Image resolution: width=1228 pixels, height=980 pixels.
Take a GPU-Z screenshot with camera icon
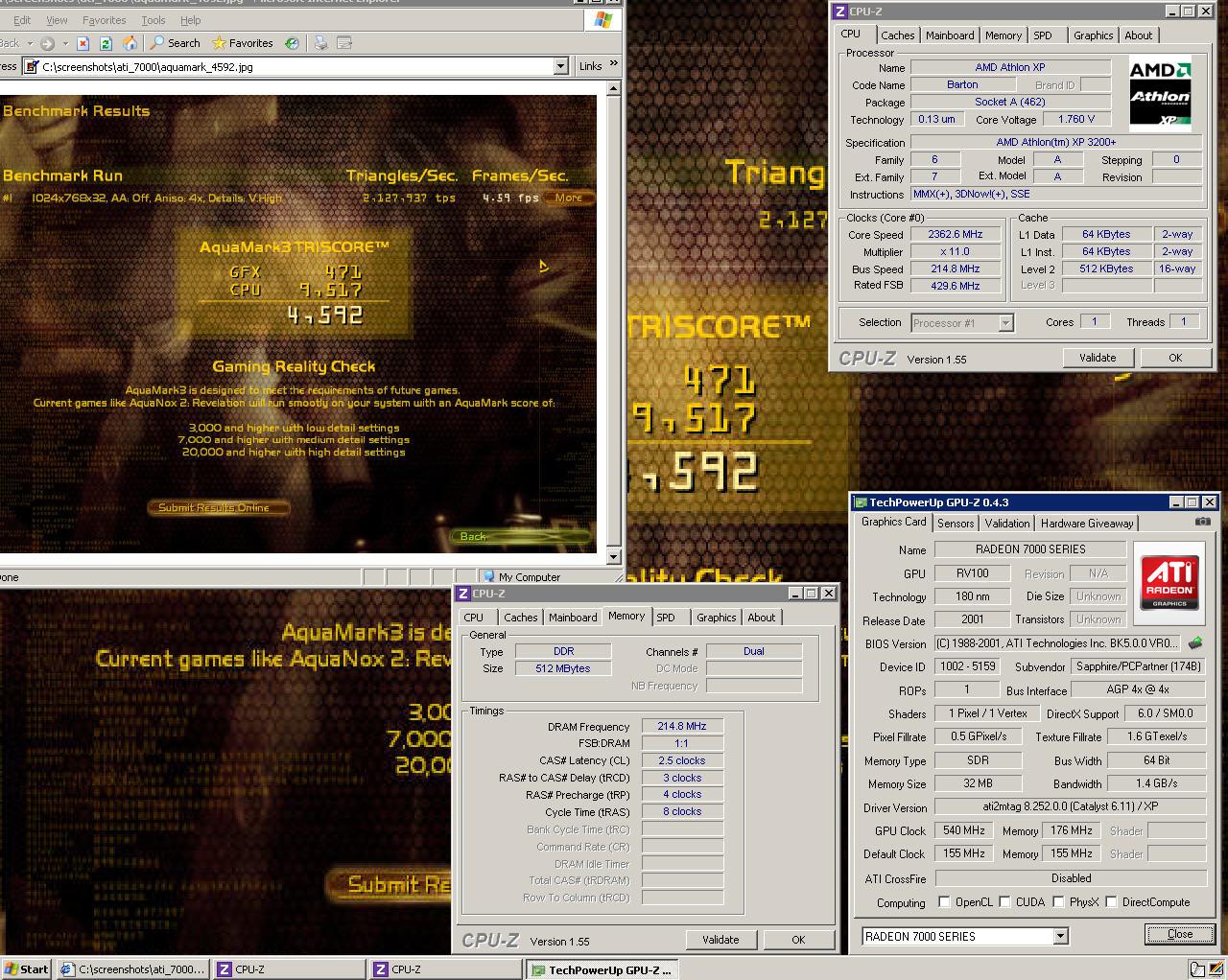(x=1202, y=522)
